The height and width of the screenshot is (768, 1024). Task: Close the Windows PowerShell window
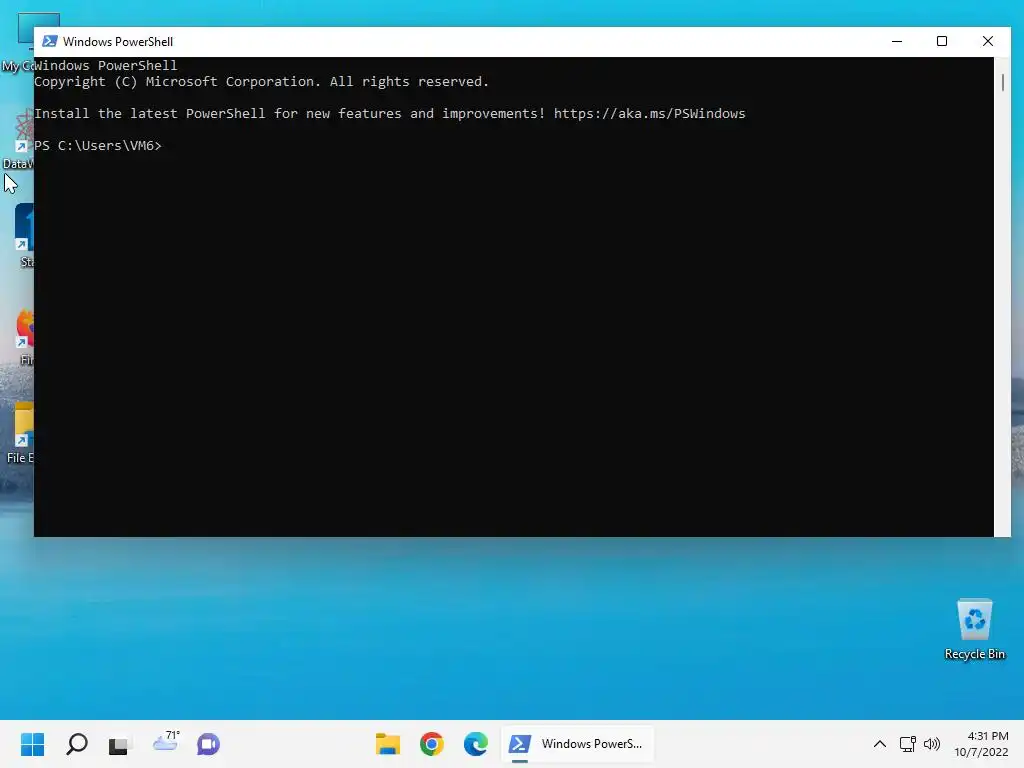[987, 41]
